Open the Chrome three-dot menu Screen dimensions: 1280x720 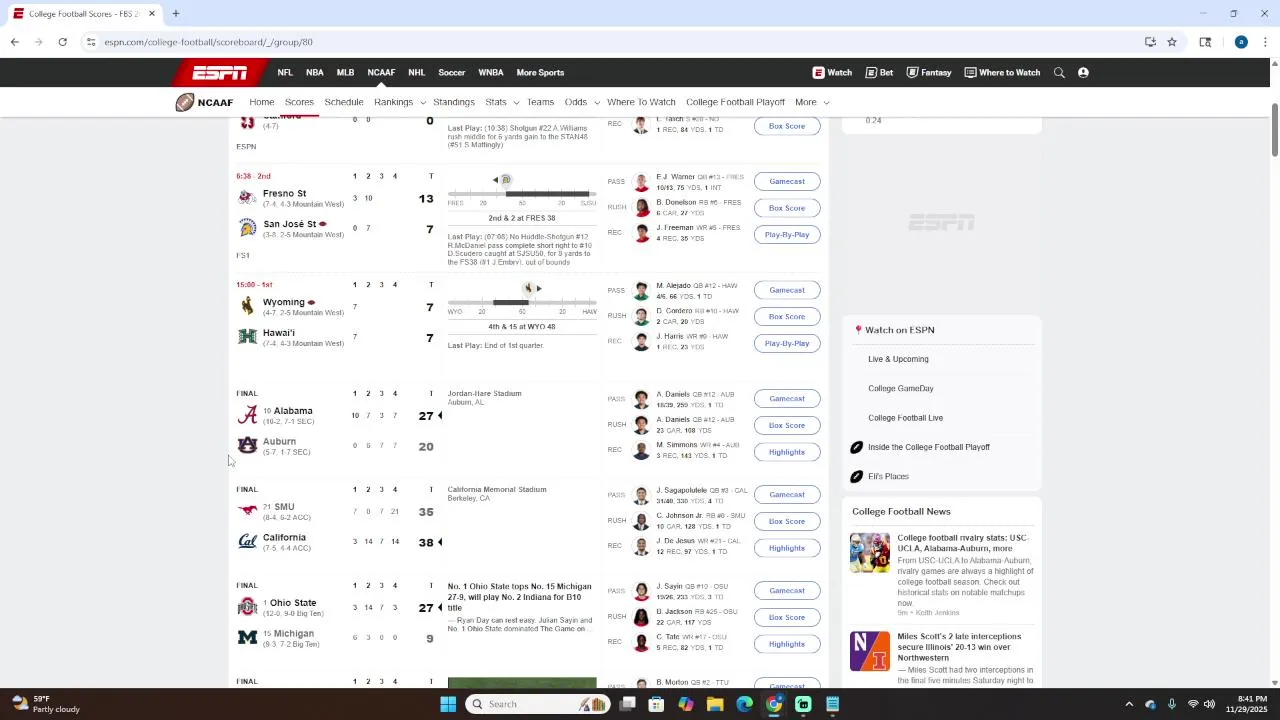(1265, 42)
